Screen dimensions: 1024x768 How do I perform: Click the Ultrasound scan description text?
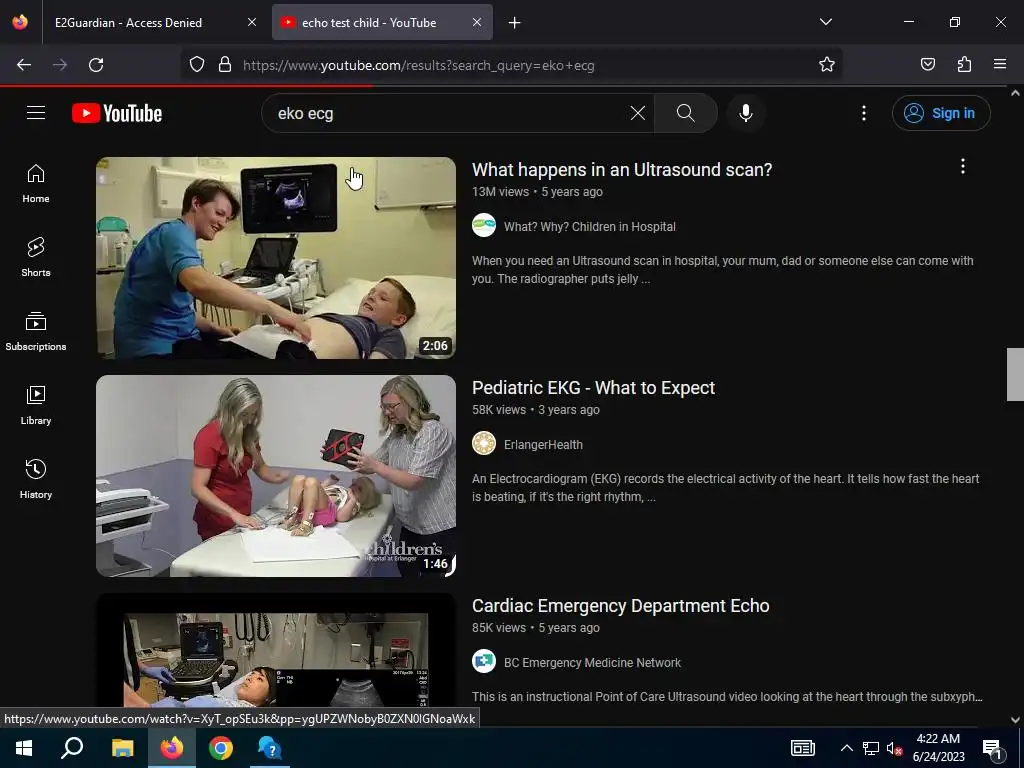pyautogui.click(x=723, y=270)
